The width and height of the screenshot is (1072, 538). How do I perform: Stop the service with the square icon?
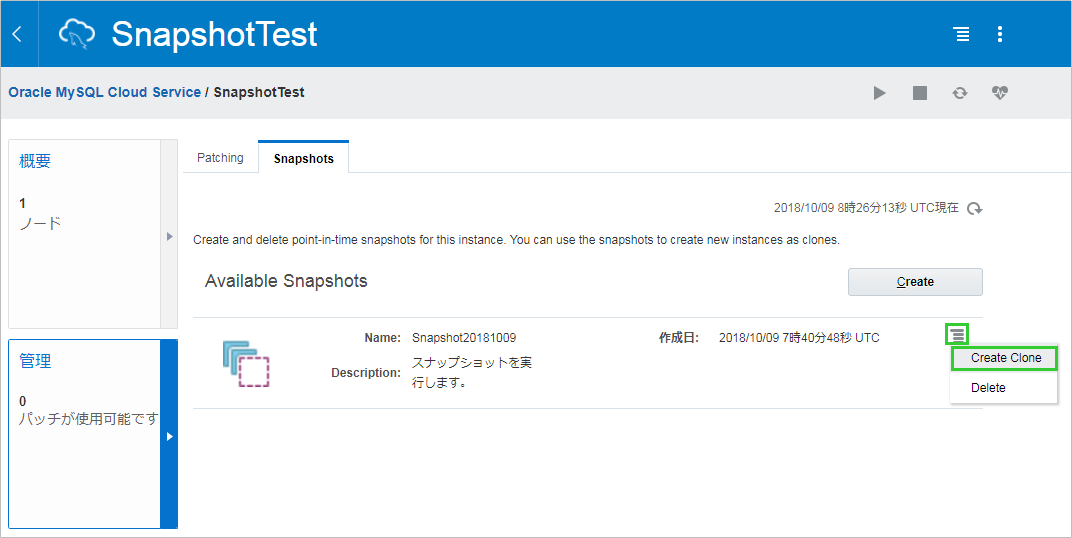tap(920, 93)
